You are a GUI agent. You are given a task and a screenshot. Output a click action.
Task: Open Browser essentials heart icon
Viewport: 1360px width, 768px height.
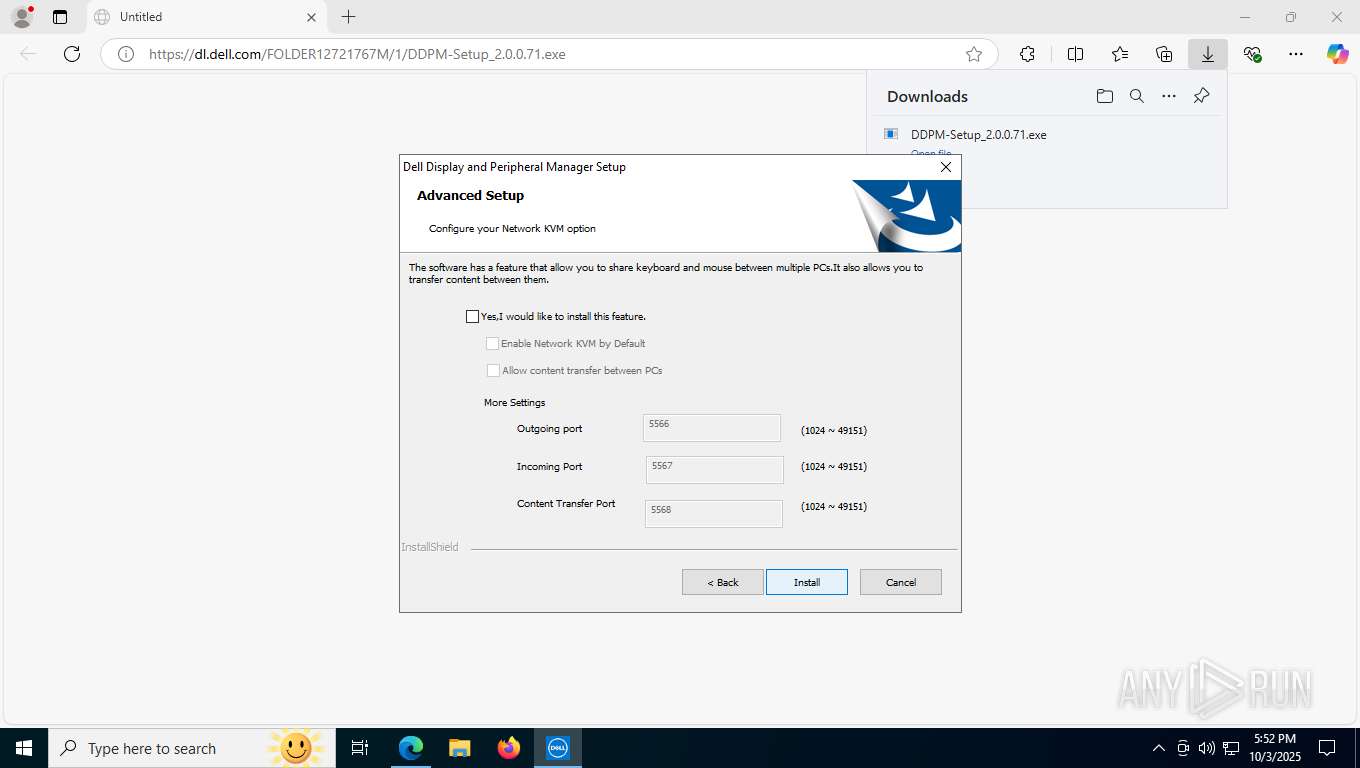coord(1252,54)
